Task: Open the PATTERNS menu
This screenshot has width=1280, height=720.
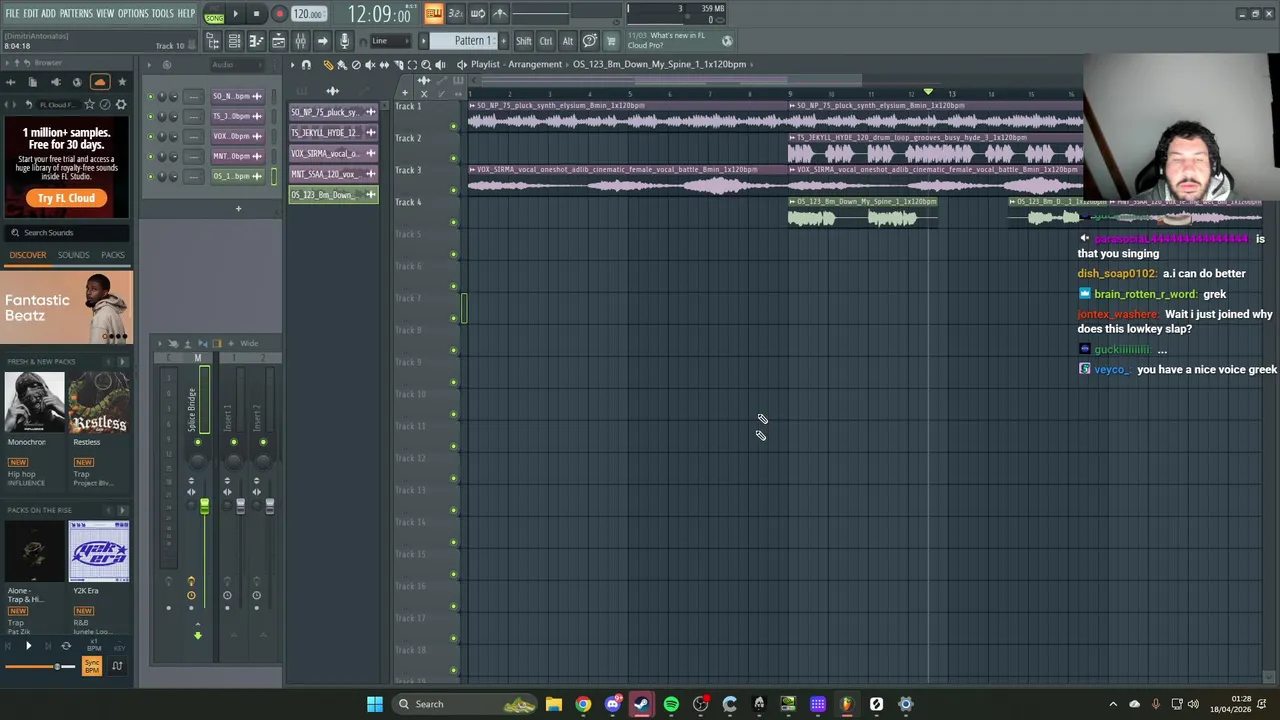Action: tap(76, 13)
